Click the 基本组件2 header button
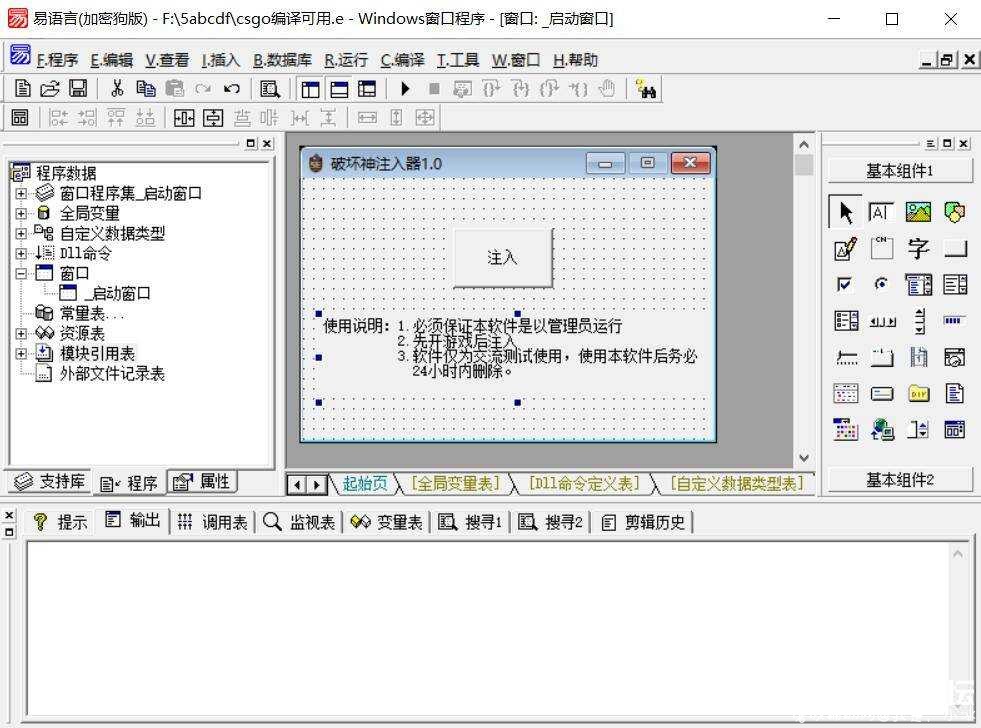This screenshot has width=981, height=728. 900,480
